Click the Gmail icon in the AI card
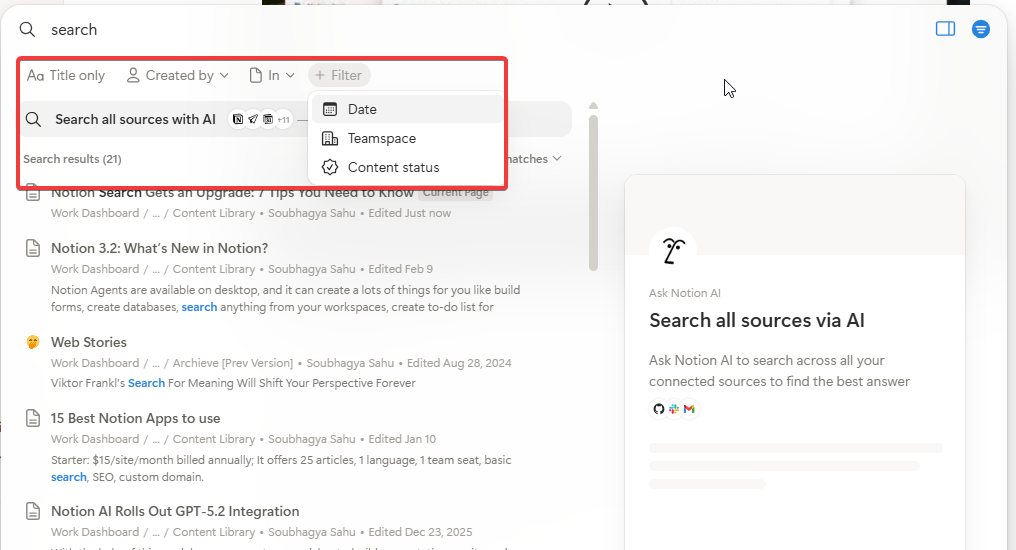Viewport: 1016px width, 550px height. pos(689,409)
